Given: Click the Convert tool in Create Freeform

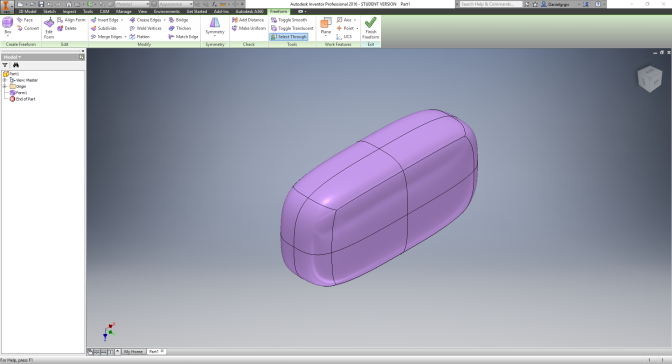Looking at the screenshot, I should pos(28,28).
